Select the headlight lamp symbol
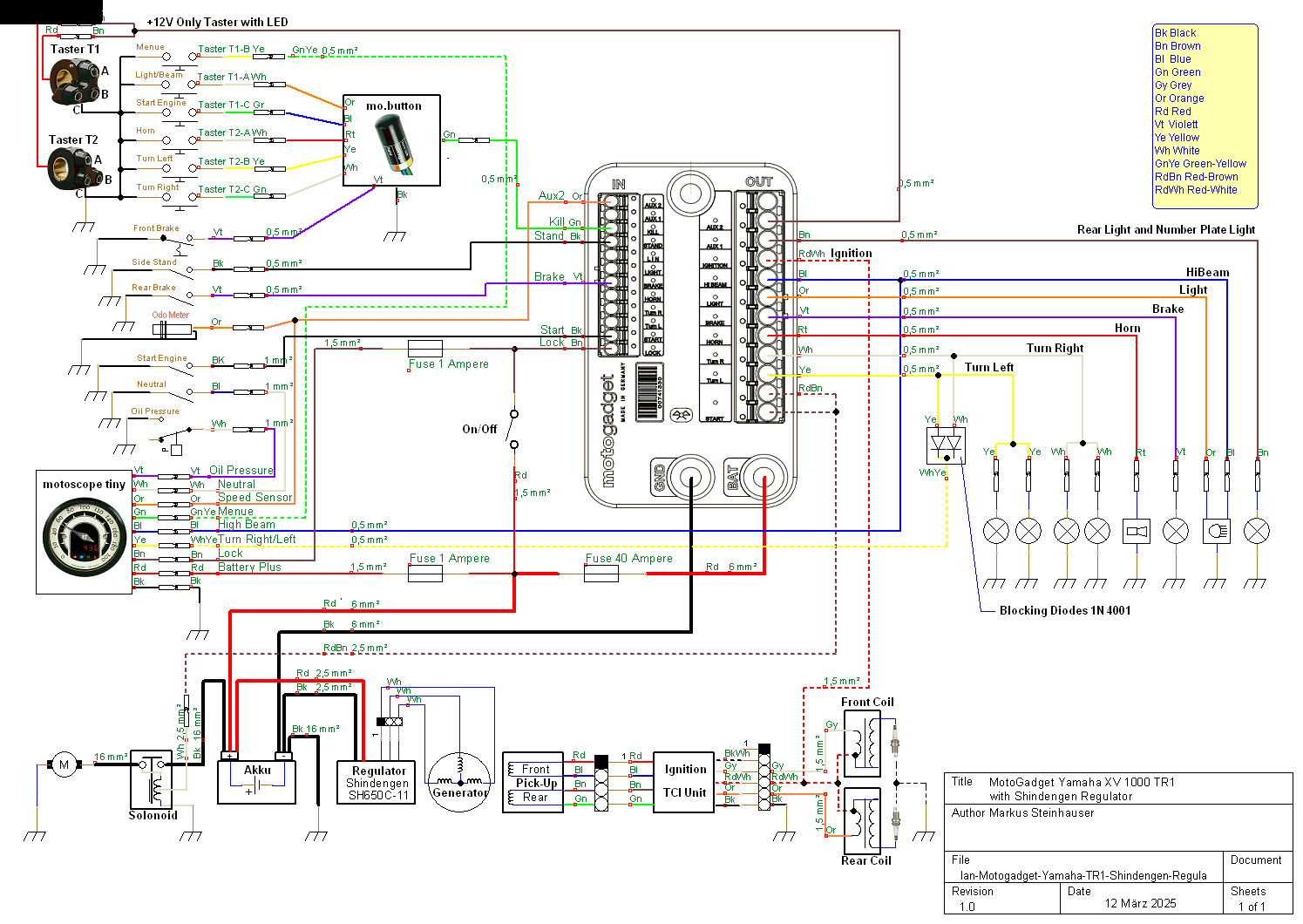 pos(1217,531)
